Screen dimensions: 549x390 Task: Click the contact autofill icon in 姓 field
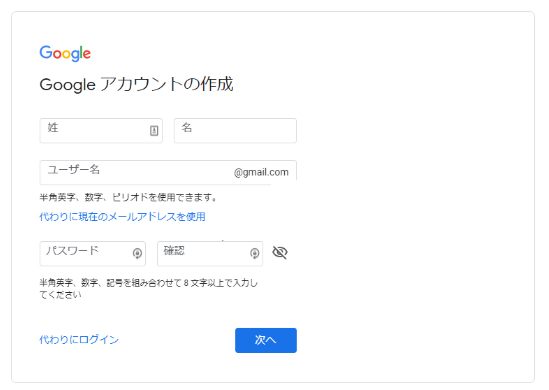pos(154,131)
